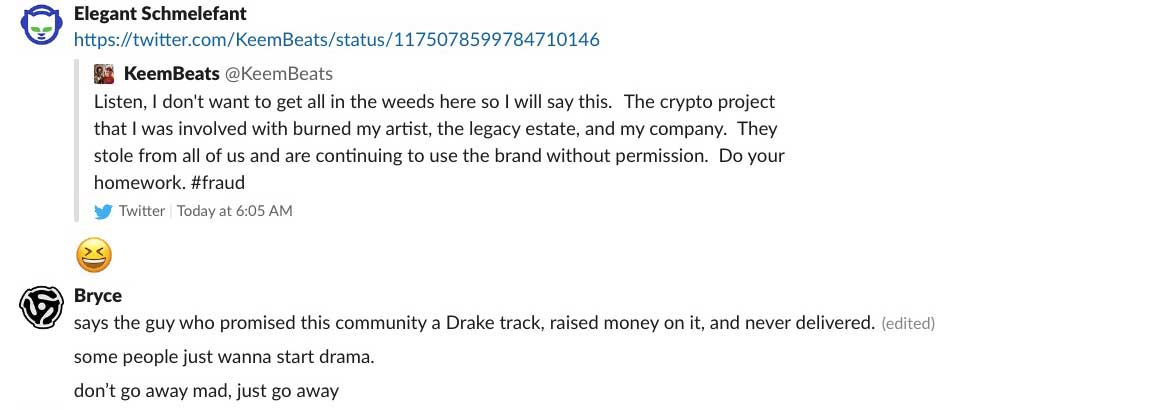Click the @KeemBeats handle text
The image size is (1153, 410).
[278, 73]
